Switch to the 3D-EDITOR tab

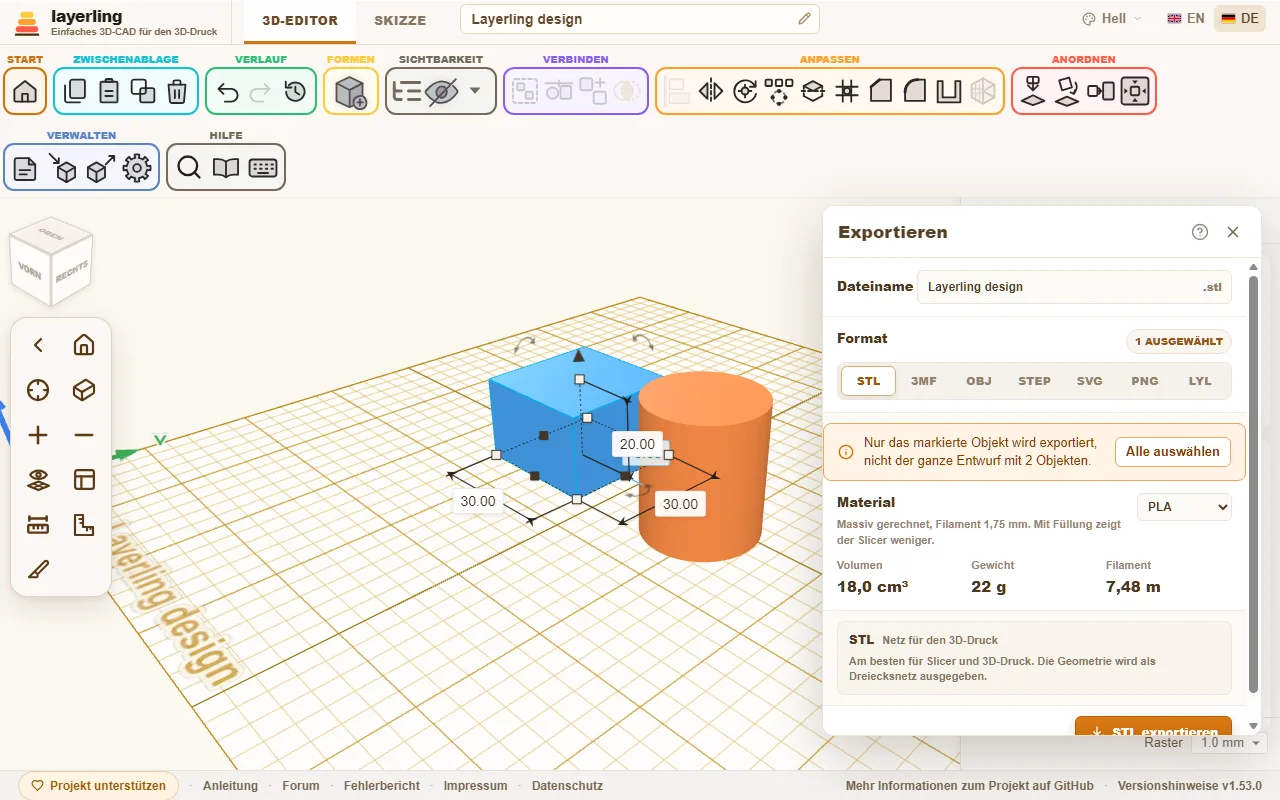[300, 20]
